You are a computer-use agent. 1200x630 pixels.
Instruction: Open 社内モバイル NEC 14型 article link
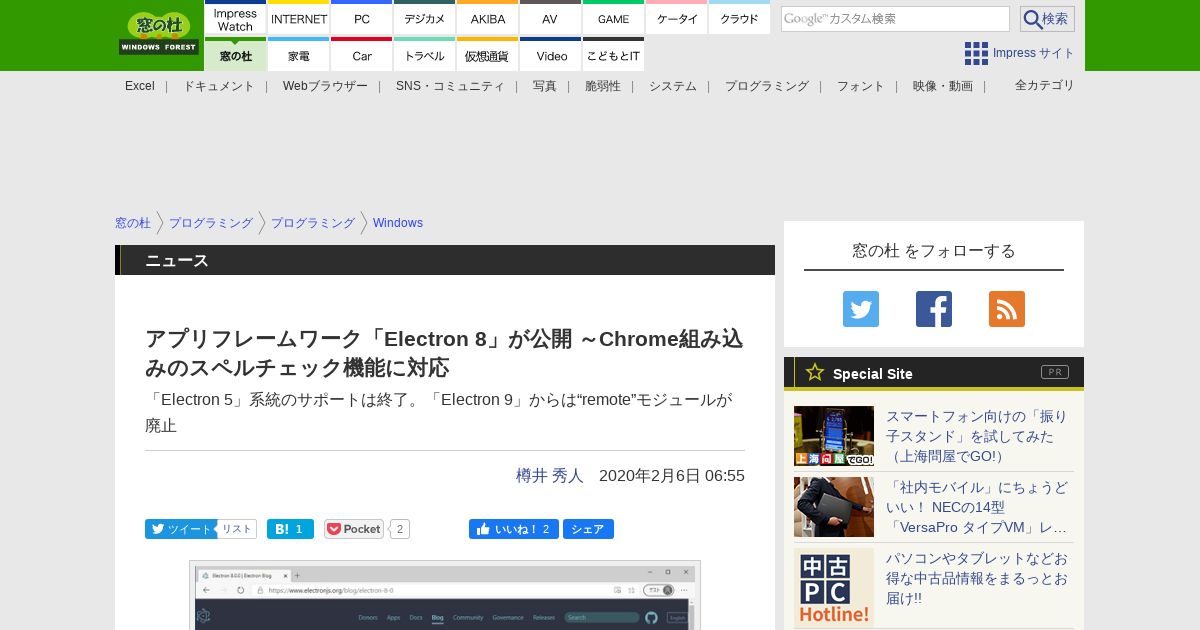click(x=977, y=507)
